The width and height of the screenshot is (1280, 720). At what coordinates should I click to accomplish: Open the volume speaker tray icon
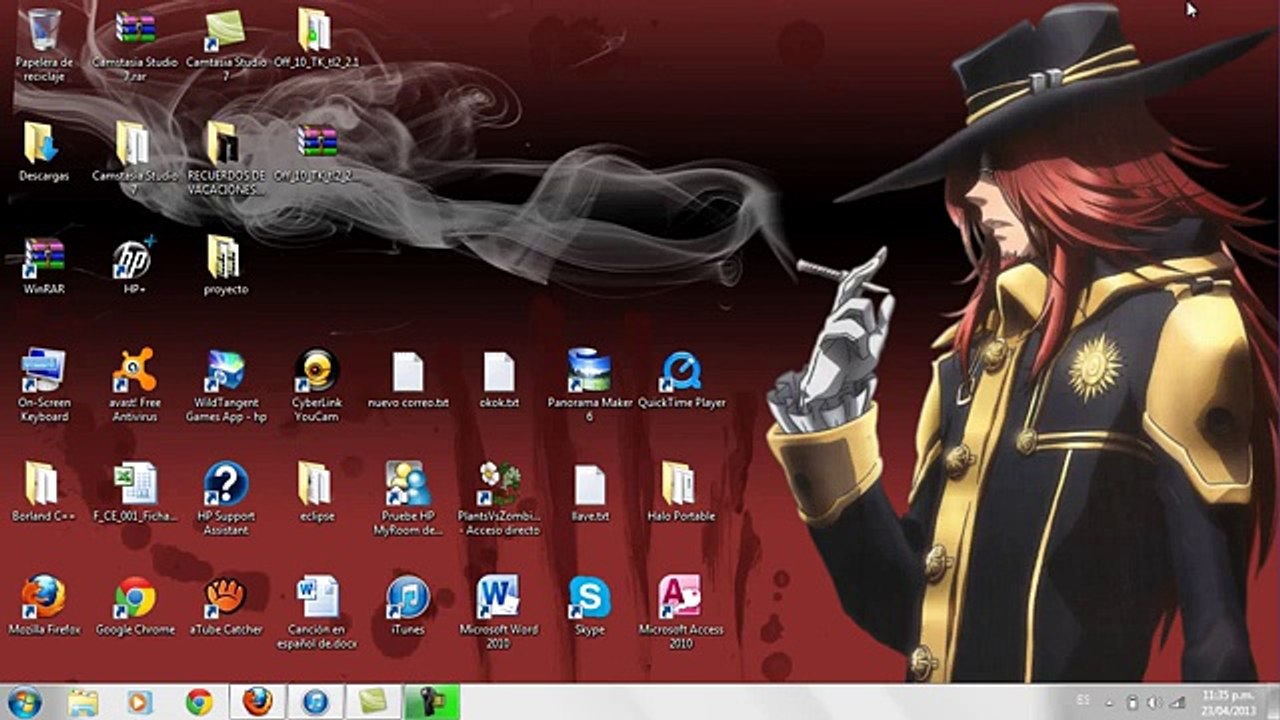coord(1154,702)
